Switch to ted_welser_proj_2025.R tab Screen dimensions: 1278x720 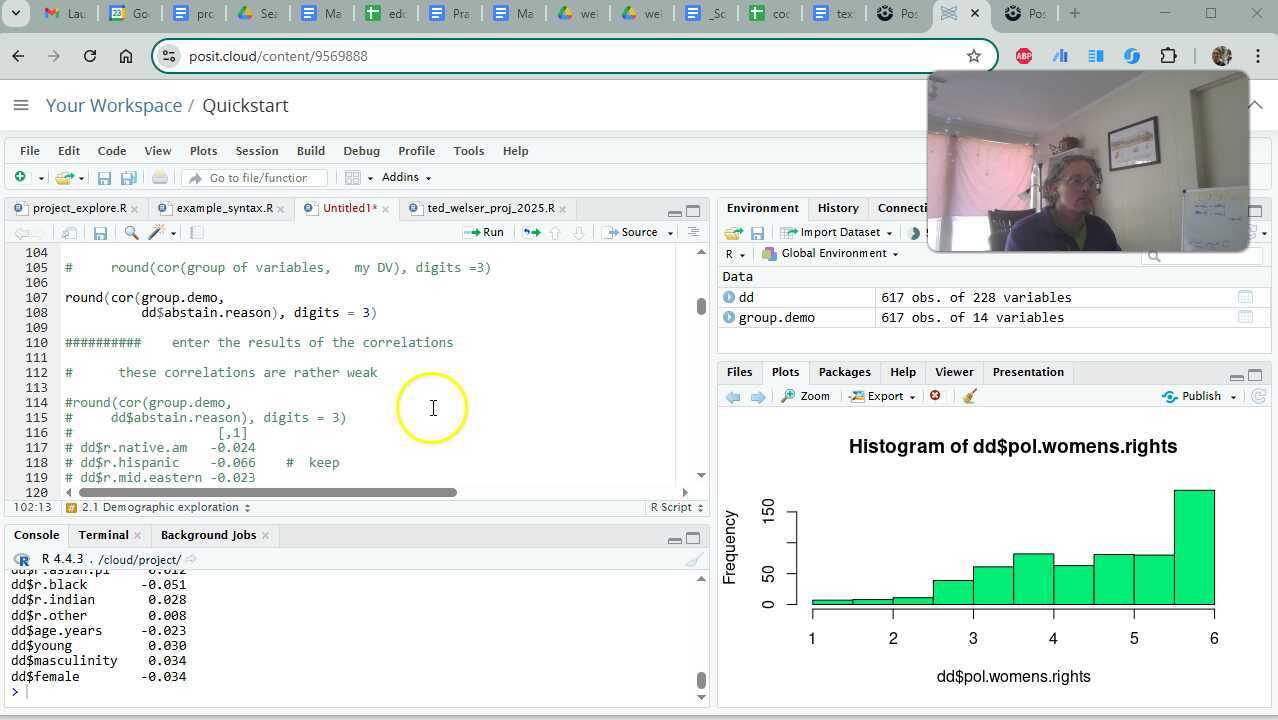click(490, 208)
